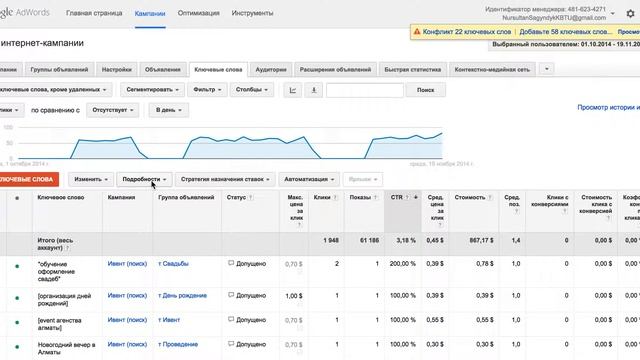Click red КЛЮЧЕВЫЕ СЛОВА add button

pos(29,179)
